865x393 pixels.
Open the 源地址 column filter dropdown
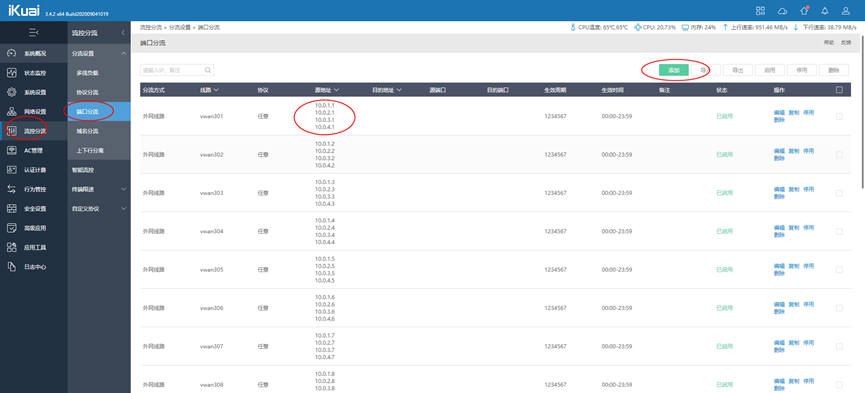click(336, 89)
